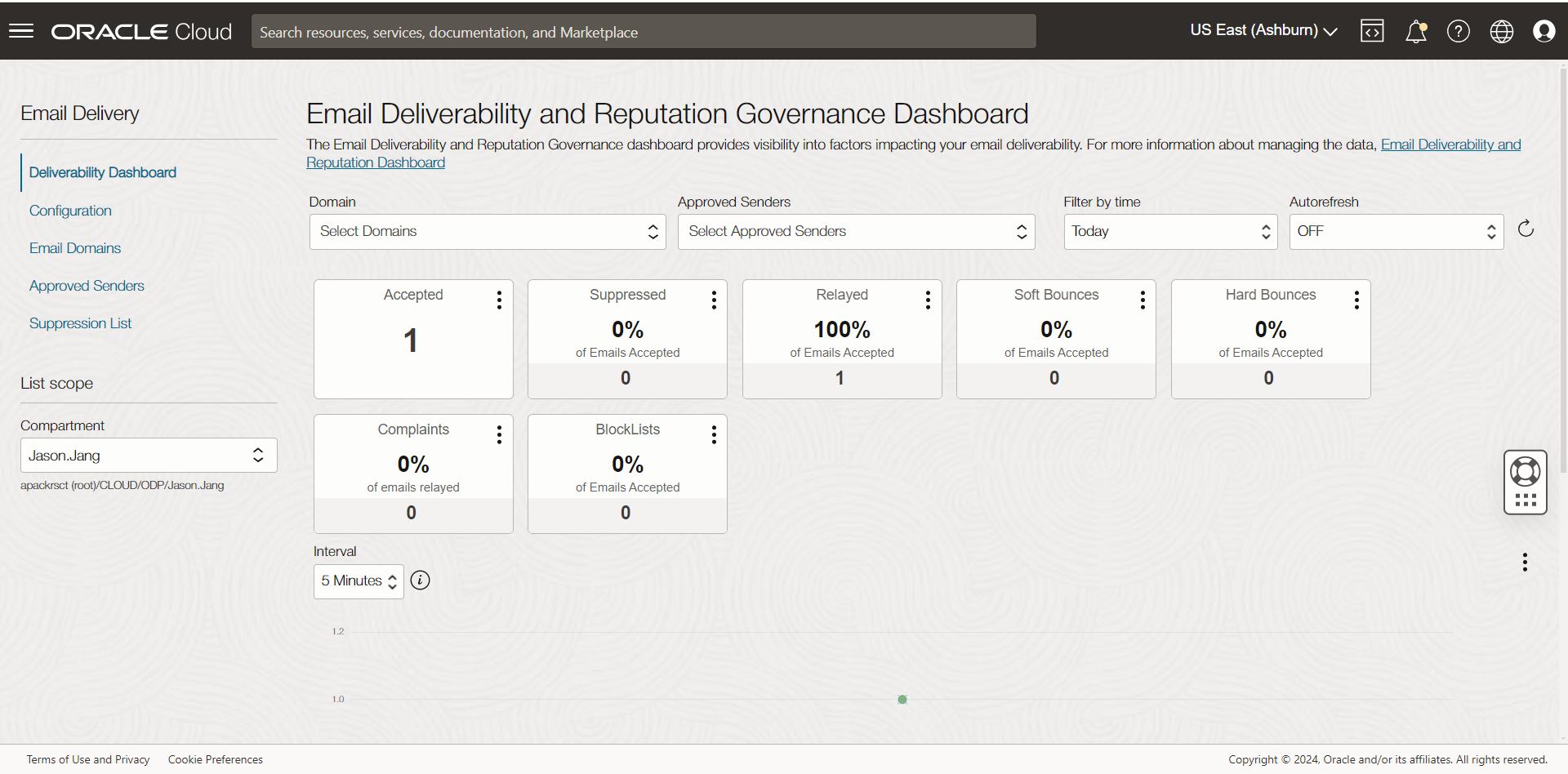The image size is (1568, 774).
Task: Open the Autorefresh OFF dropdown
Action: pos(1396,232)
